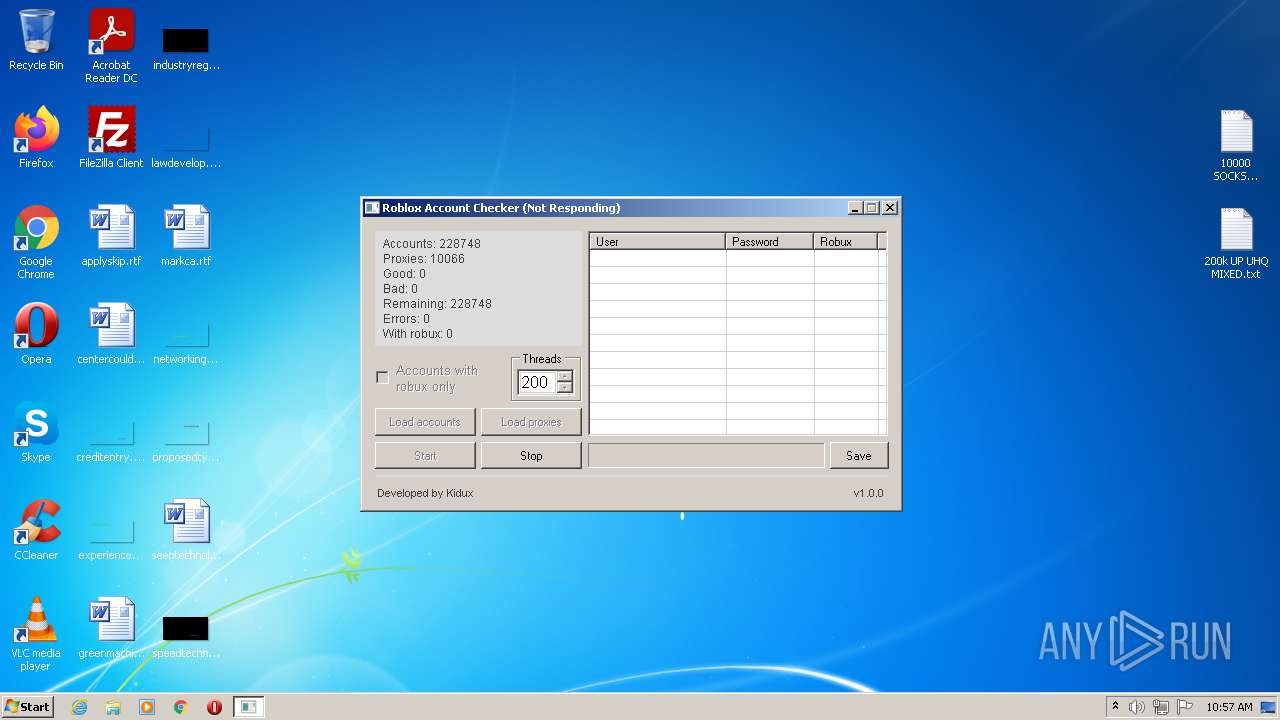
Task: Launch Acrobat Reader DC shortcut
Action: 111,46
